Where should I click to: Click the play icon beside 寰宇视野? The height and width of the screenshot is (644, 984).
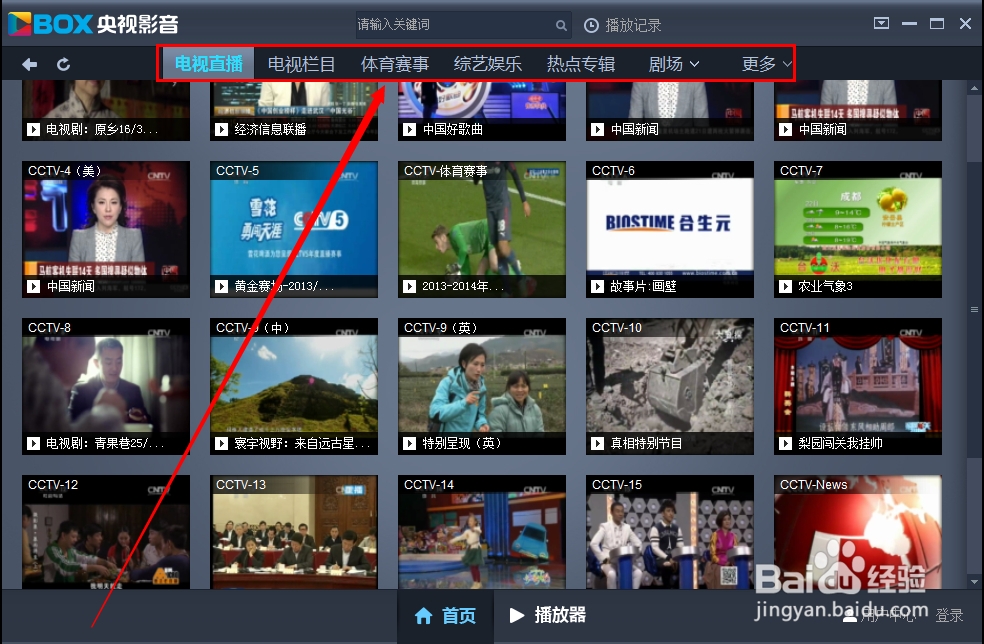(221, 444)
